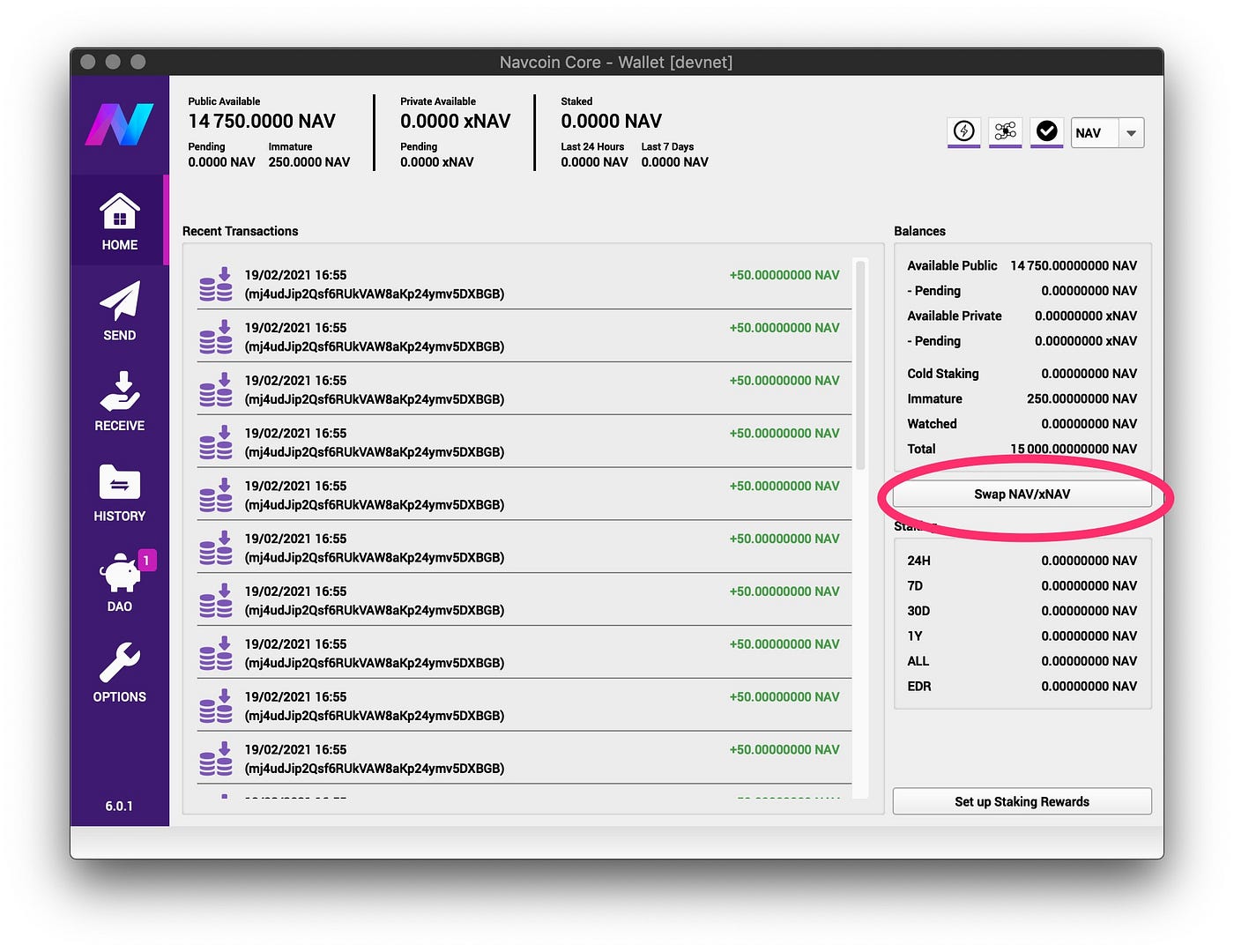Click the Private Available 0.0000 xNAV amount
This screenshot has height=952, width=1234.
456,121
